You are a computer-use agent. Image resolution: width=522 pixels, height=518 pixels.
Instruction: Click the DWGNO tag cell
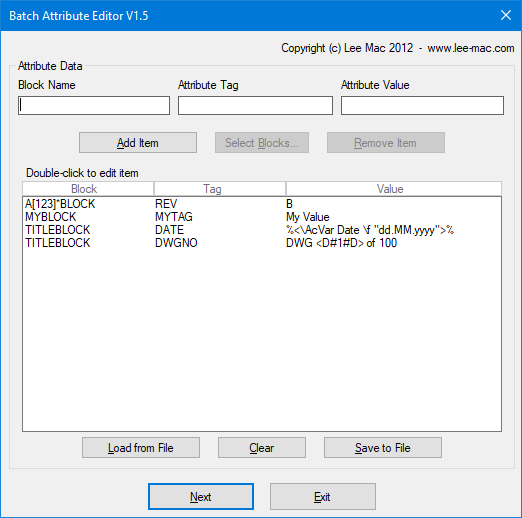tap(176, 243)
